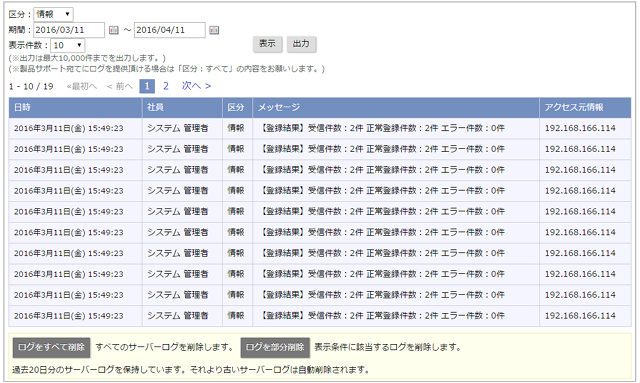
Task: Click the 社員 column header
Action: pos(182,108)
